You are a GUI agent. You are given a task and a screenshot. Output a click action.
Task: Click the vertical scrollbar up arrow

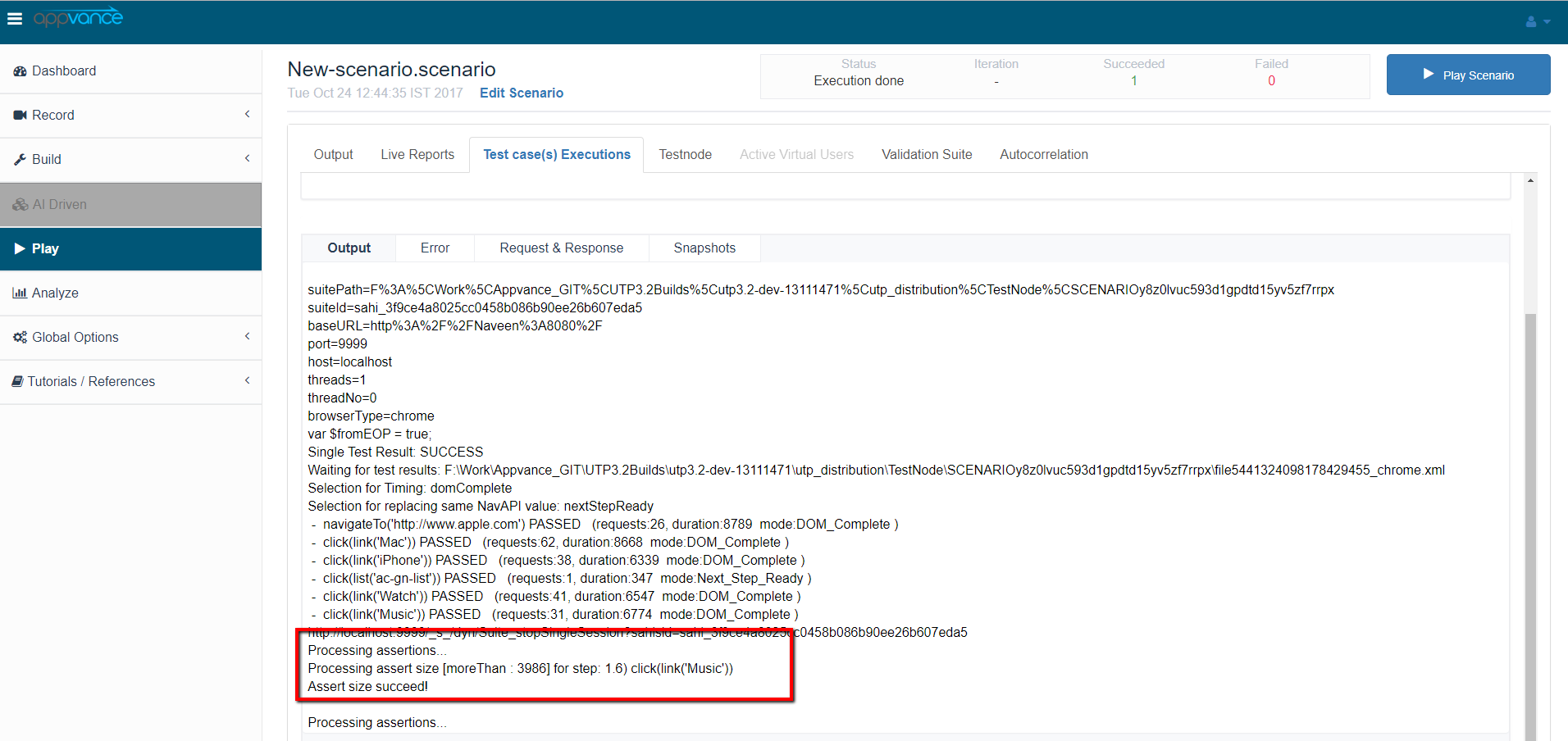[1530, 180]
